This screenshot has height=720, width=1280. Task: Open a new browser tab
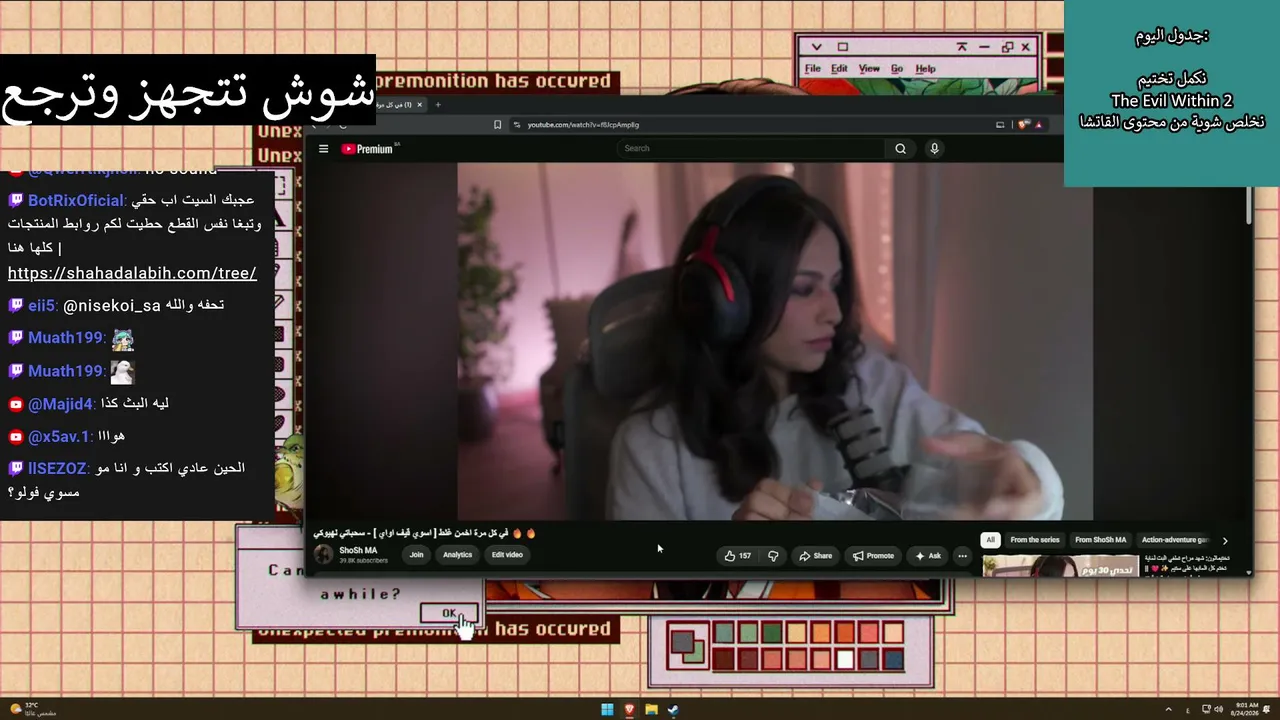437,105
